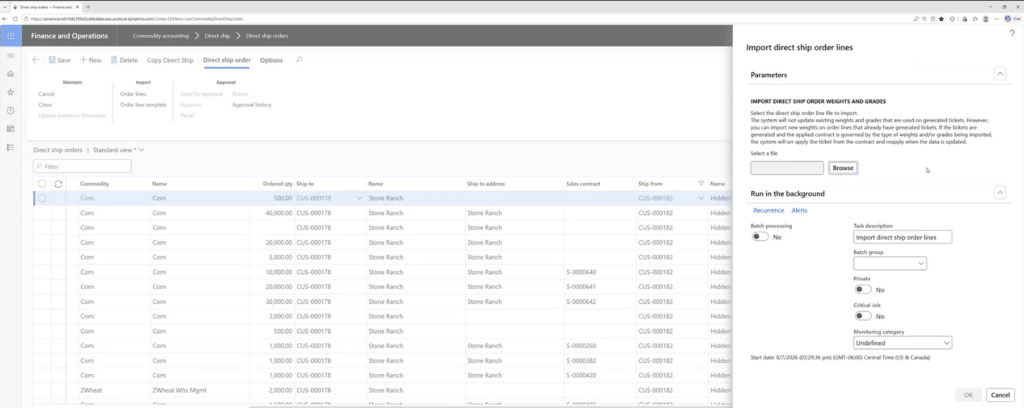1024x408 pixels.
Task: Sort by the Sales contract column header
Action: point(583,183)
